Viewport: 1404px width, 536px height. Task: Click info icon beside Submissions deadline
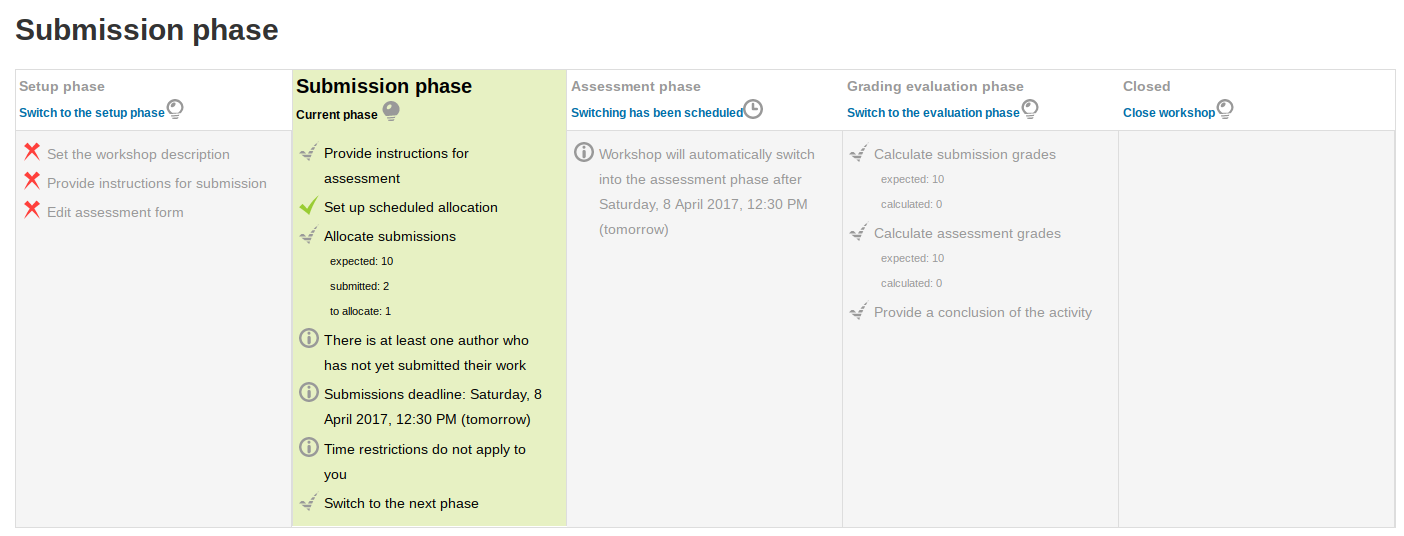pos(309,392)
